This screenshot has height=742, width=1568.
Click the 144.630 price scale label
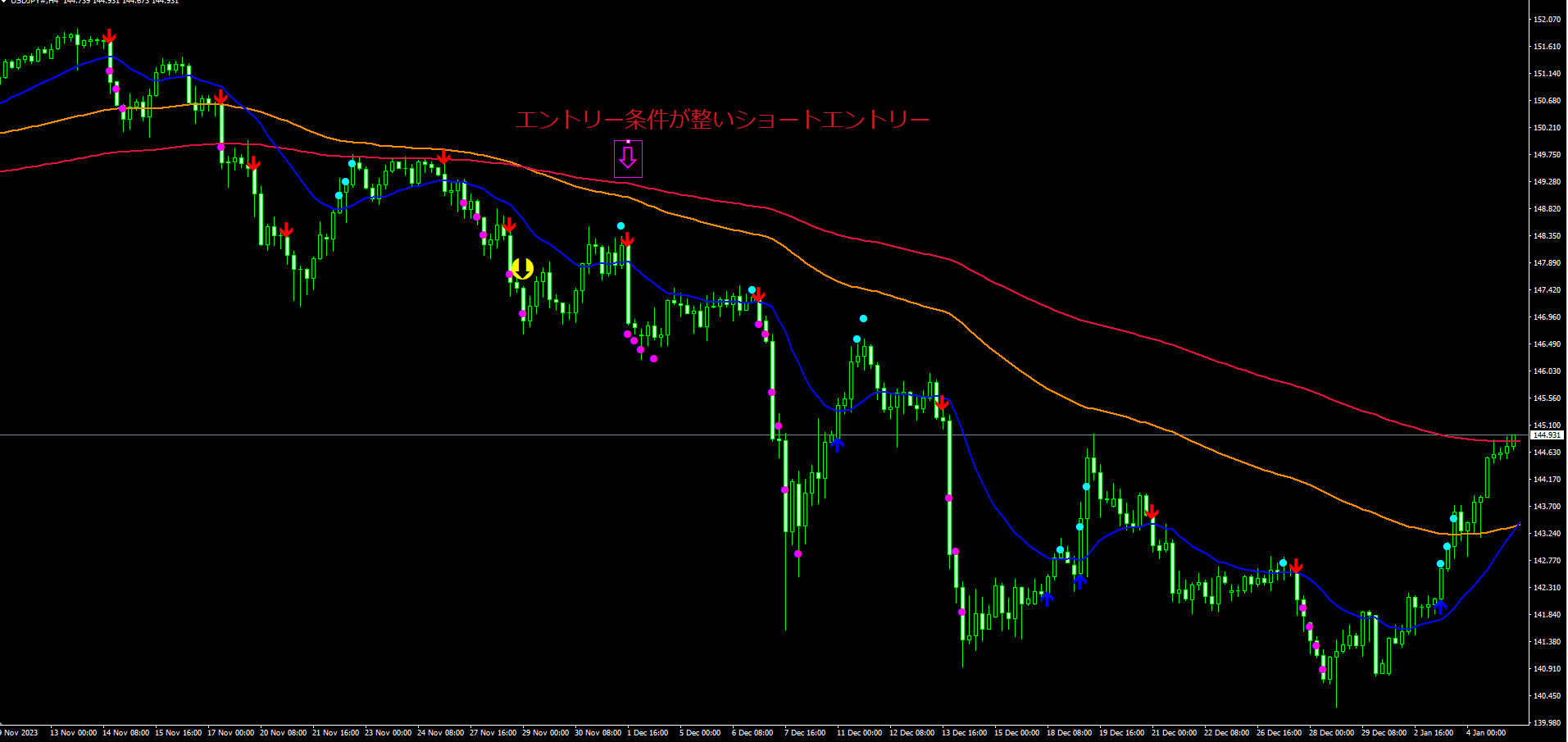click(1547, 453)
